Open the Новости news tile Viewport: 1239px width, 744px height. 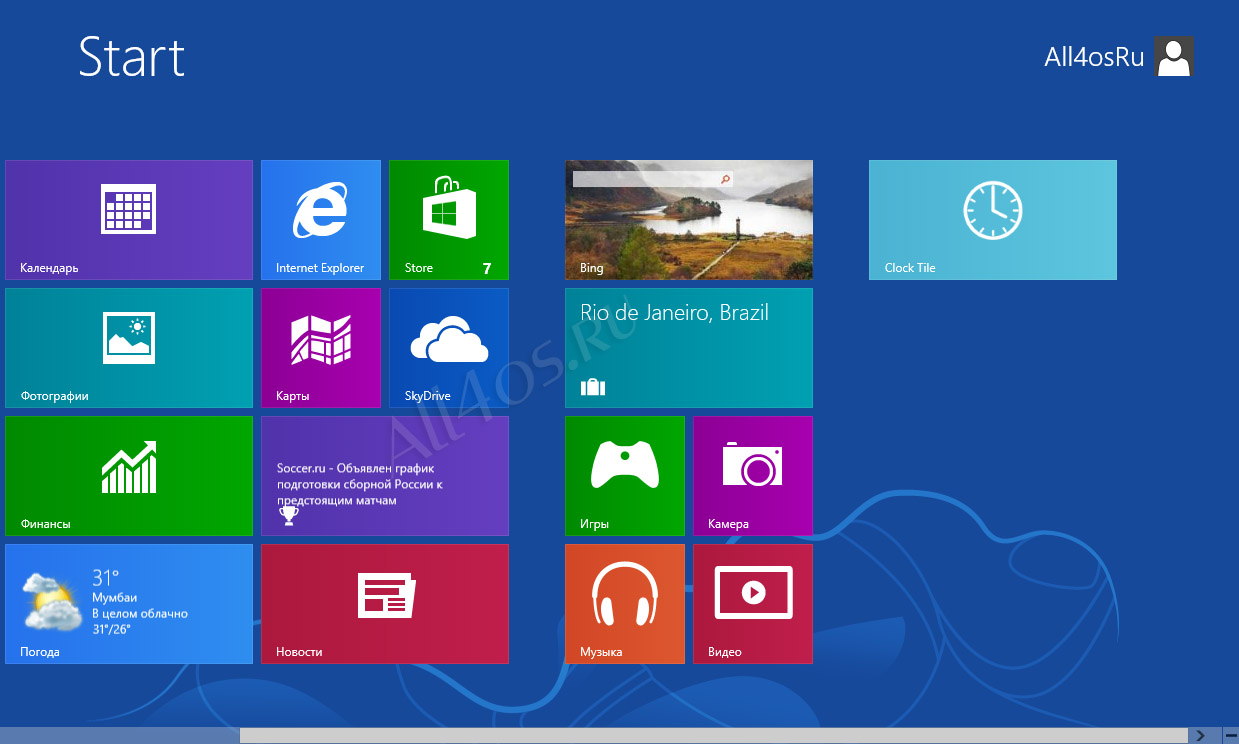click(385, 604)
